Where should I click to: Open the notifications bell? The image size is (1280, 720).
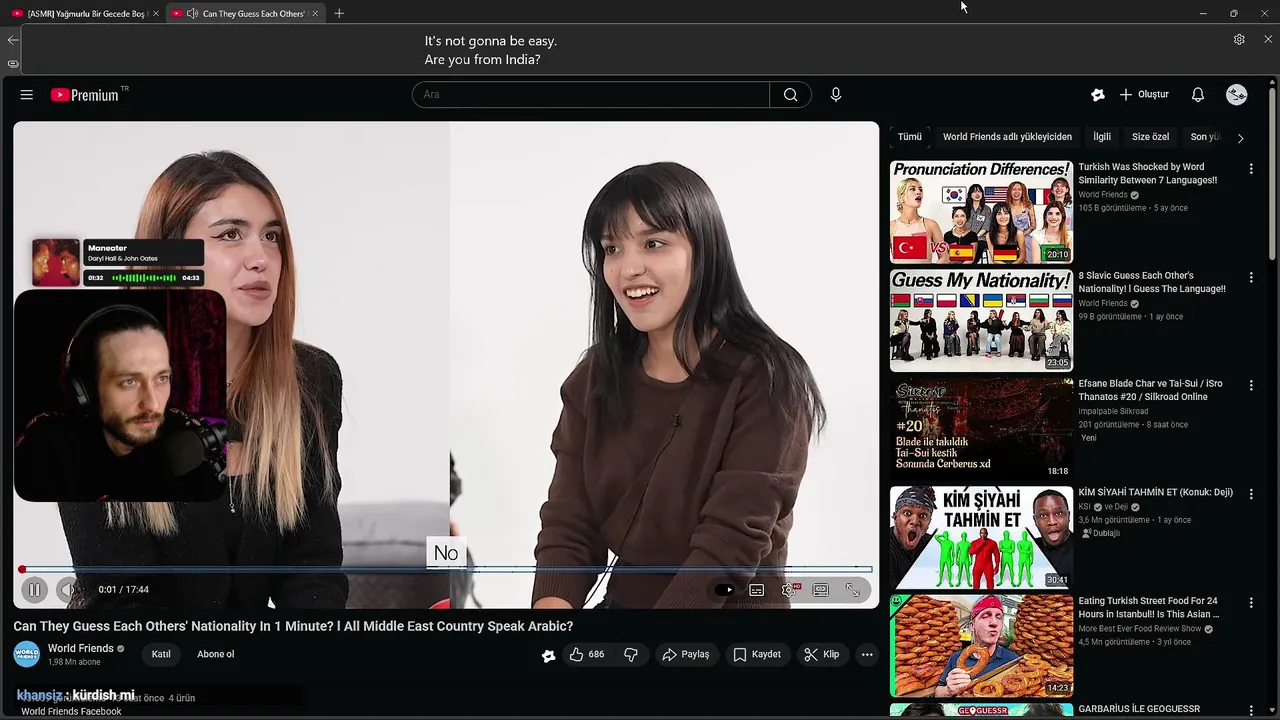[1198, 95]
